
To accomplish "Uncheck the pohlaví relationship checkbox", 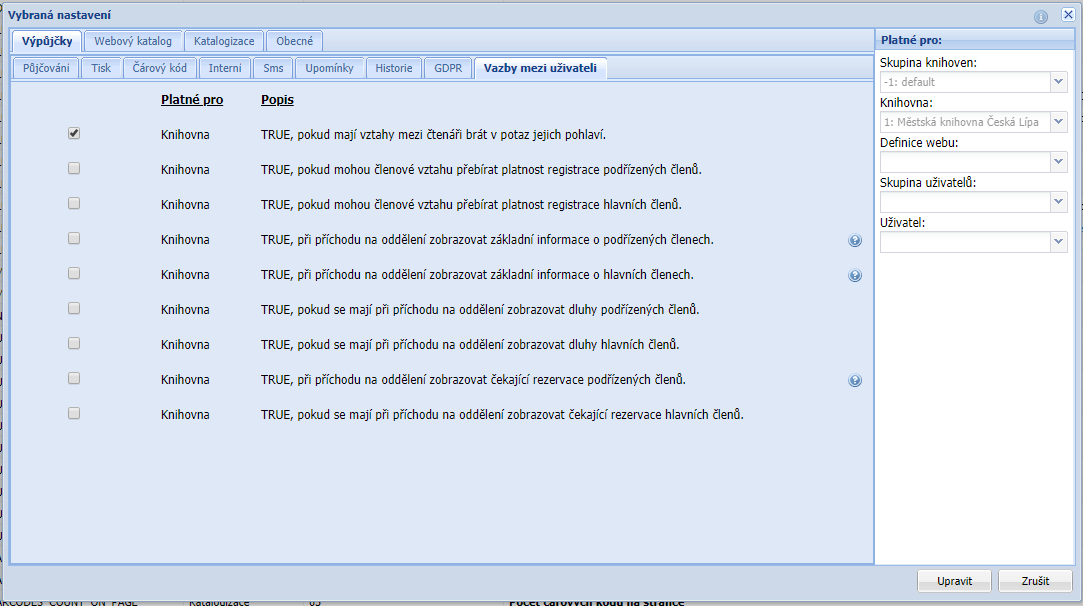I will pyautogui.click(x=74, y=134).
